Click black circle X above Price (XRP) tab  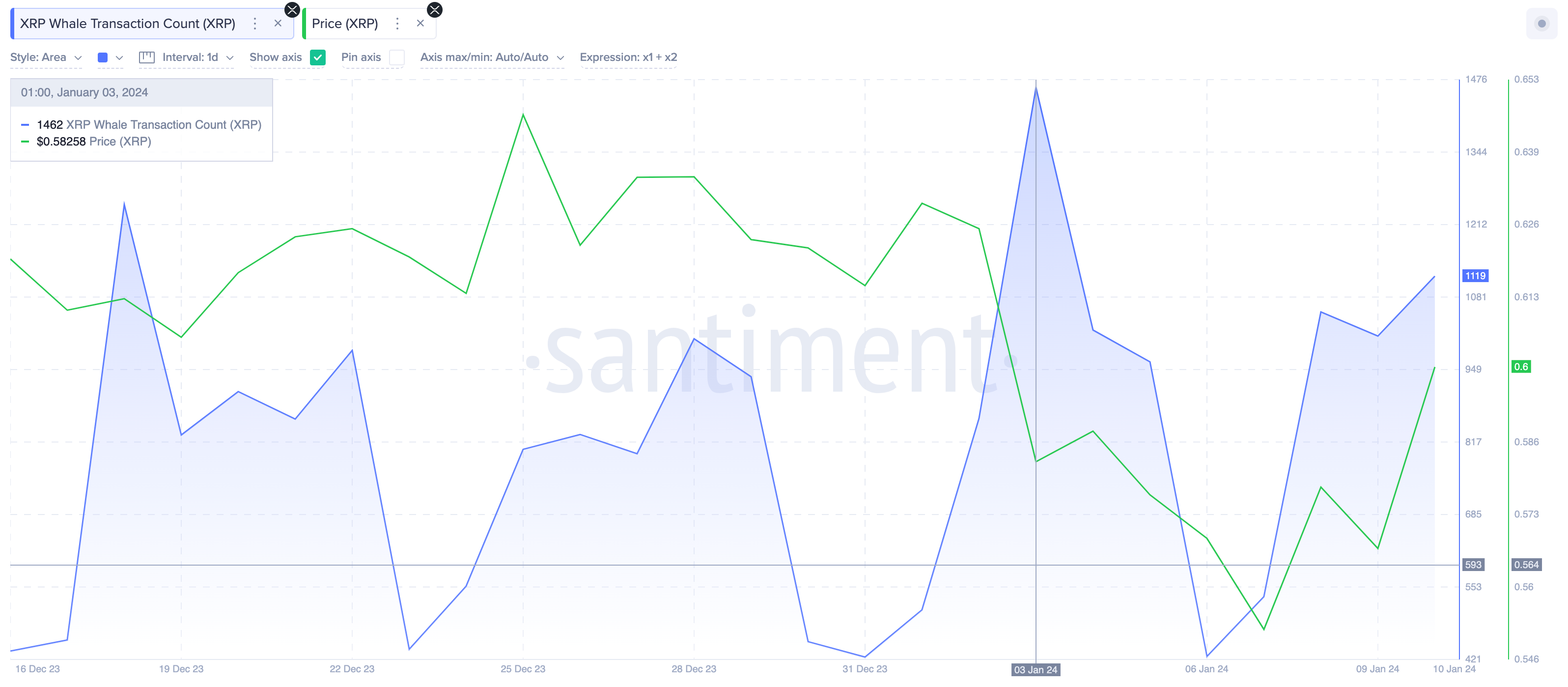tap(435, 10)
